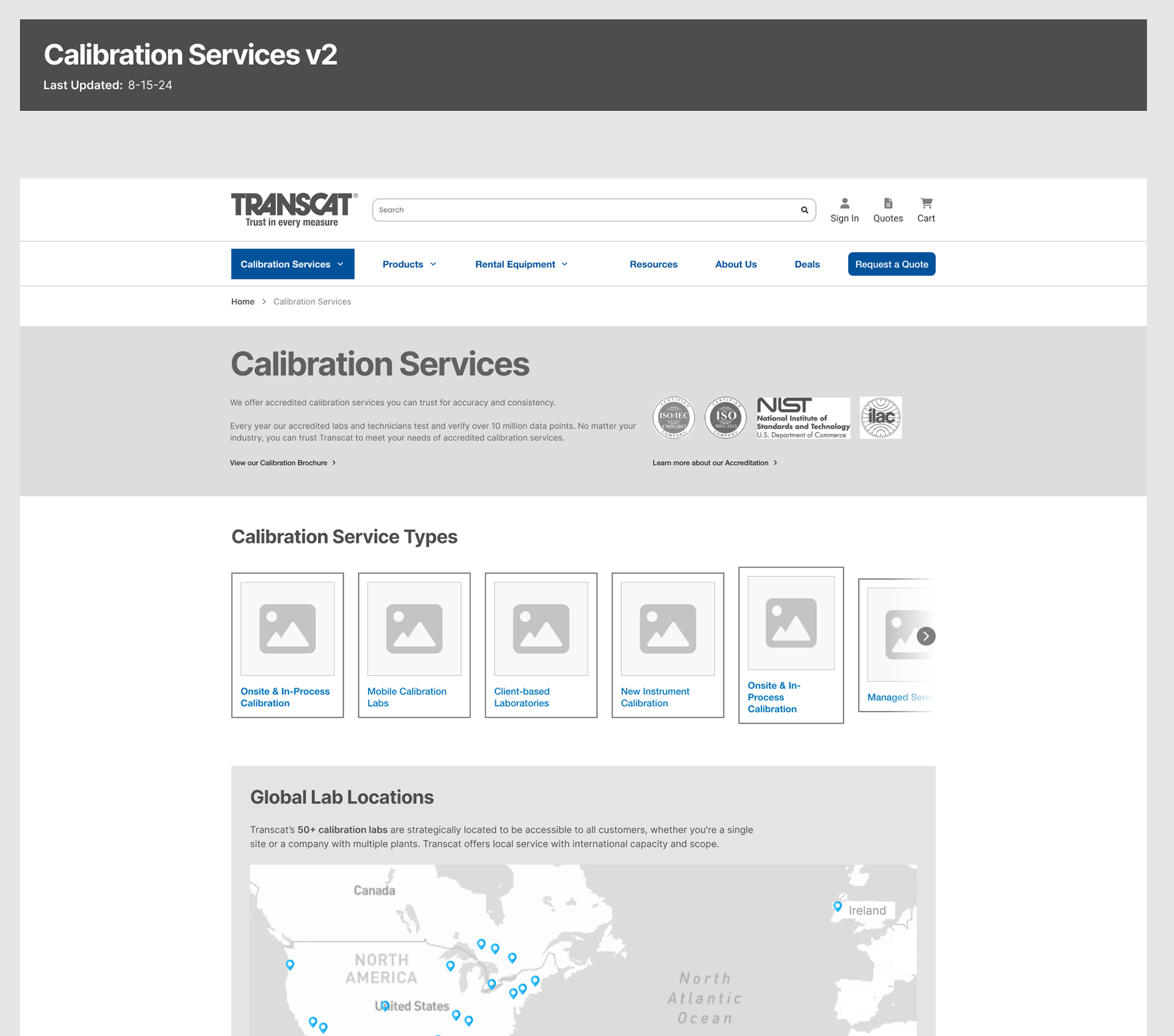Screen dimensions: 1174x1036
Task: Expand the Calibration Services menu
Action: point(292,264)
